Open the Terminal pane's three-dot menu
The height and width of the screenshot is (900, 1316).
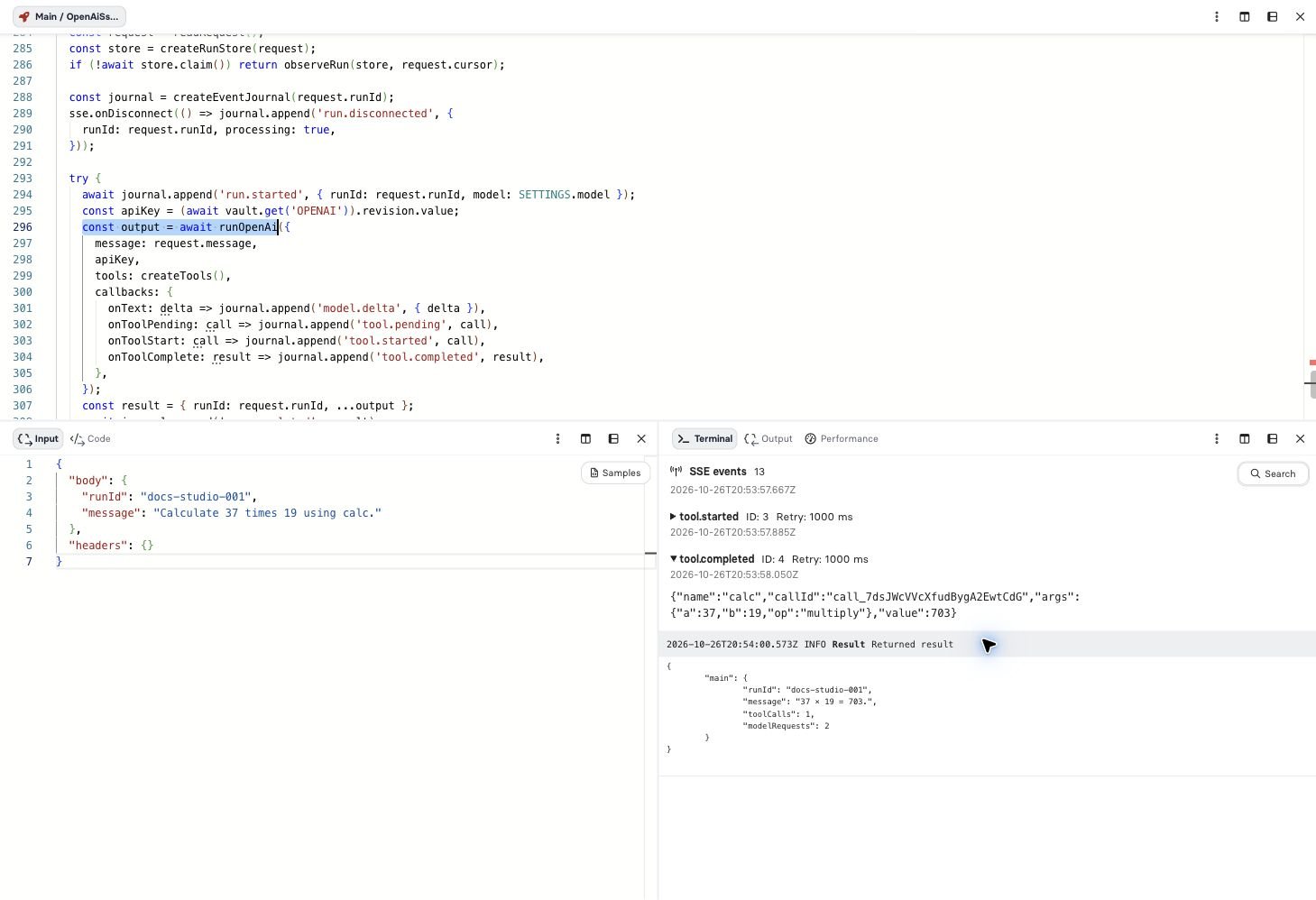coord(1217,438)
